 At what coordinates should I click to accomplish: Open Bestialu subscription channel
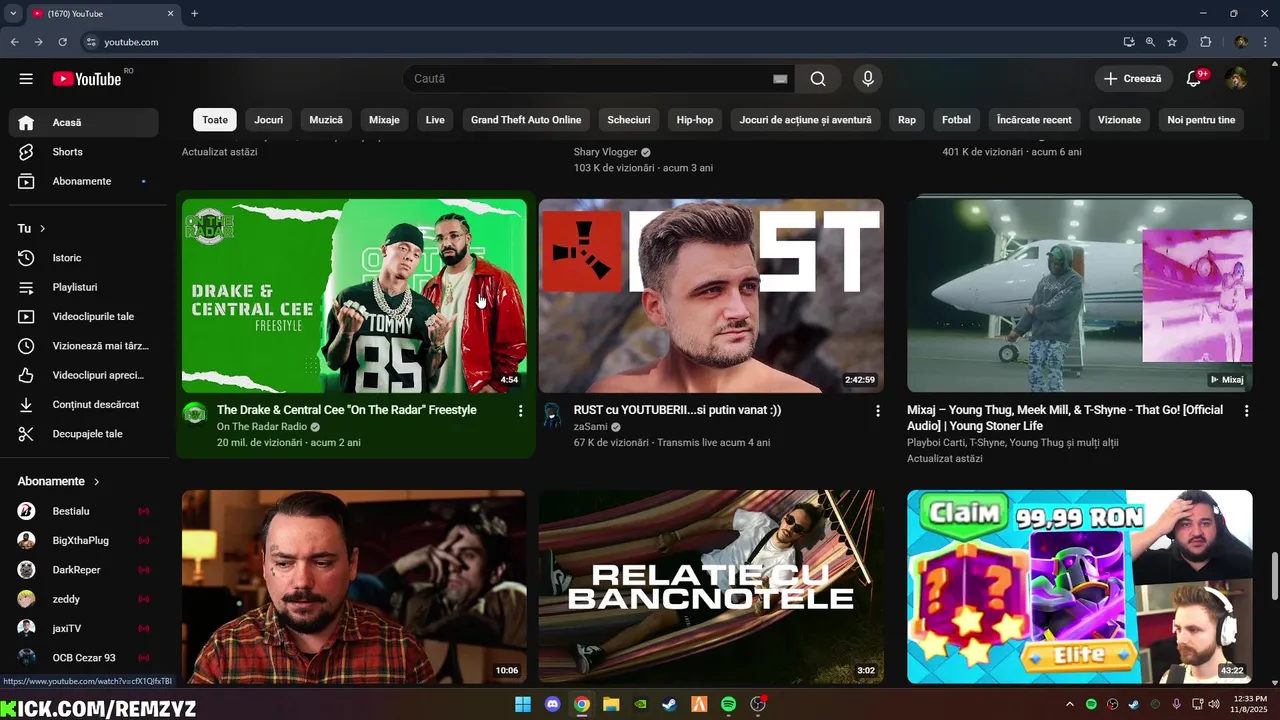(84, 511)
